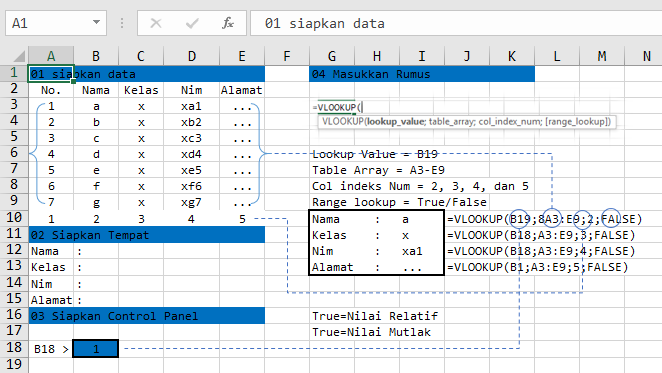
Task: Click the blue control cell B18 showing 1
Action: click(96, 348)
